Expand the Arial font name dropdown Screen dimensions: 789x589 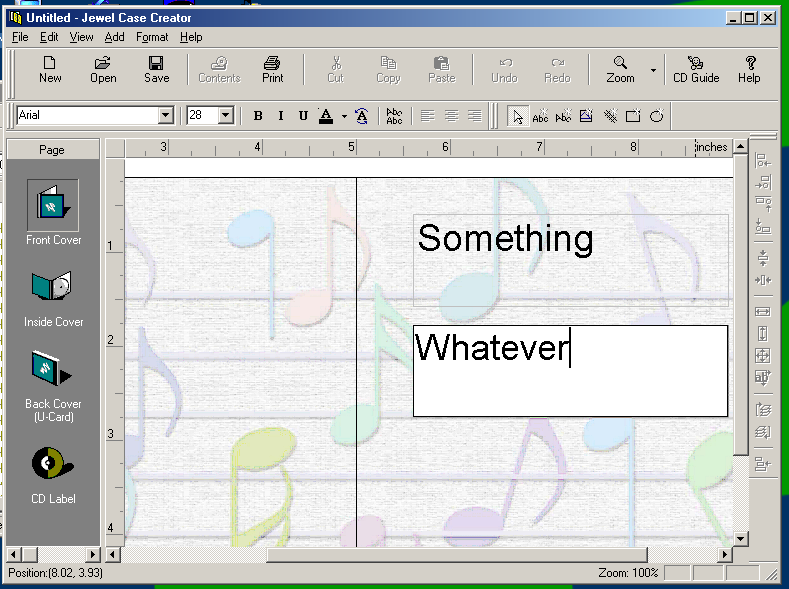pyautogui.click(x=166, y=116)
